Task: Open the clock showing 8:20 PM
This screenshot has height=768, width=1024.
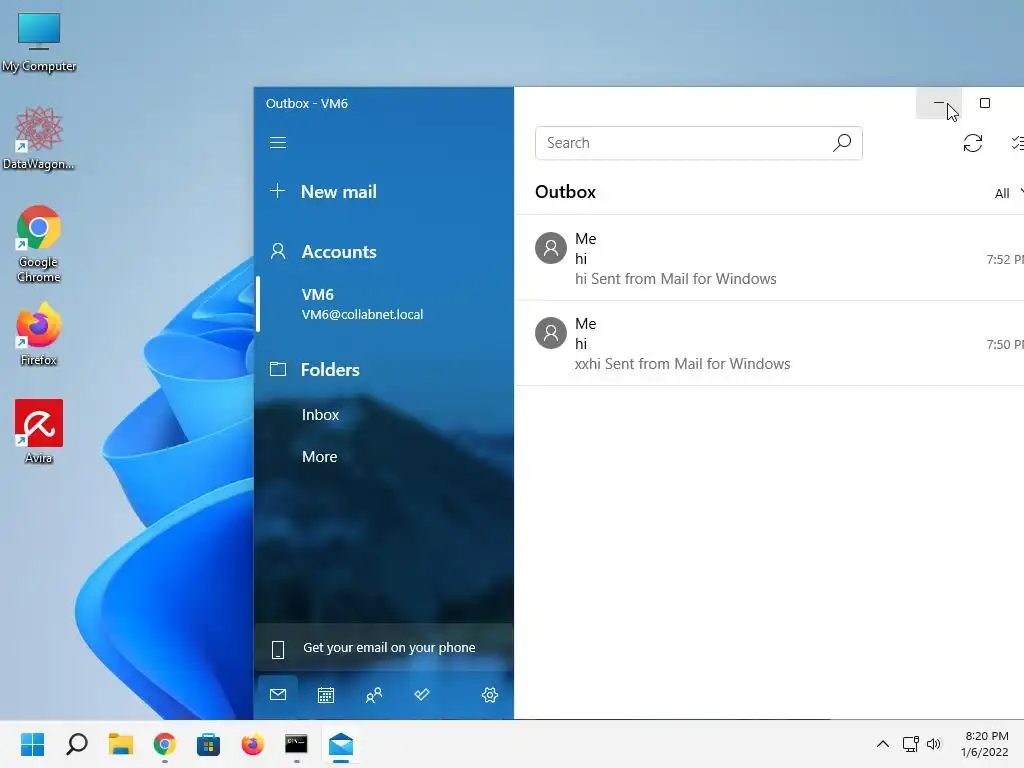Action: 985,744
